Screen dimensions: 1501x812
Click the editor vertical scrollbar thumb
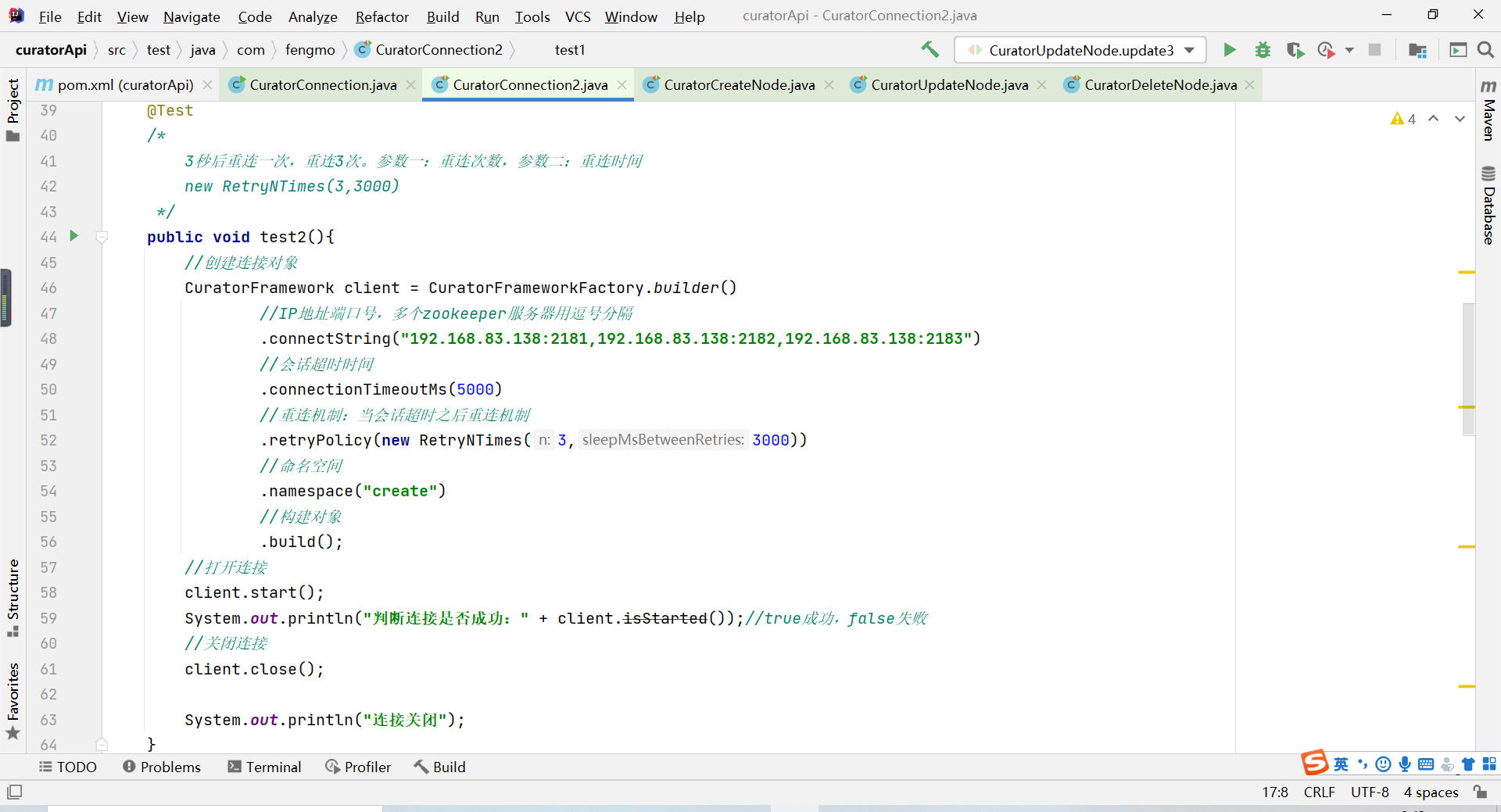(x=1469, y=369)
